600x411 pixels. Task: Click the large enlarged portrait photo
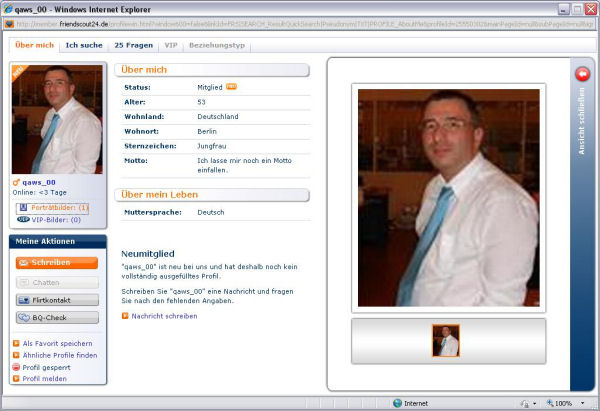(448, 198)
